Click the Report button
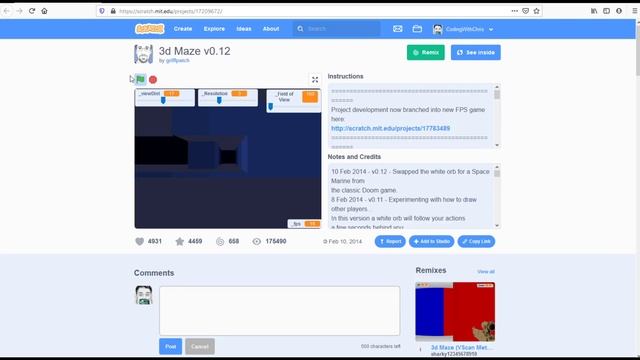Screen dimensions: 640x360 point(390,241)
